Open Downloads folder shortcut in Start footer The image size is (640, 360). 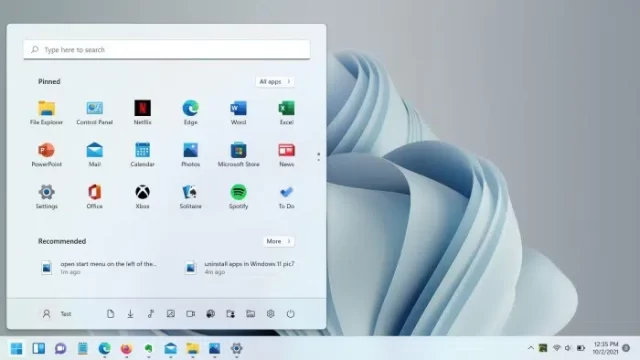[131, 313]
